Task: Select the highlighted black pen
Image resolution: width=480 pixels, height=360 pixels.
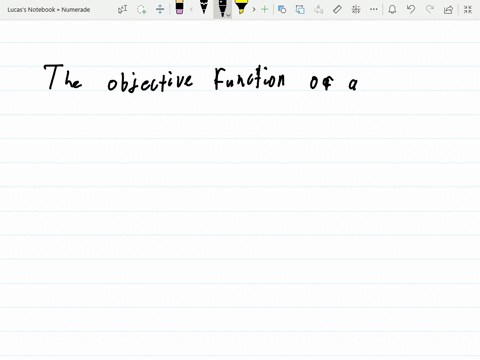Action: tap(221, 8)
